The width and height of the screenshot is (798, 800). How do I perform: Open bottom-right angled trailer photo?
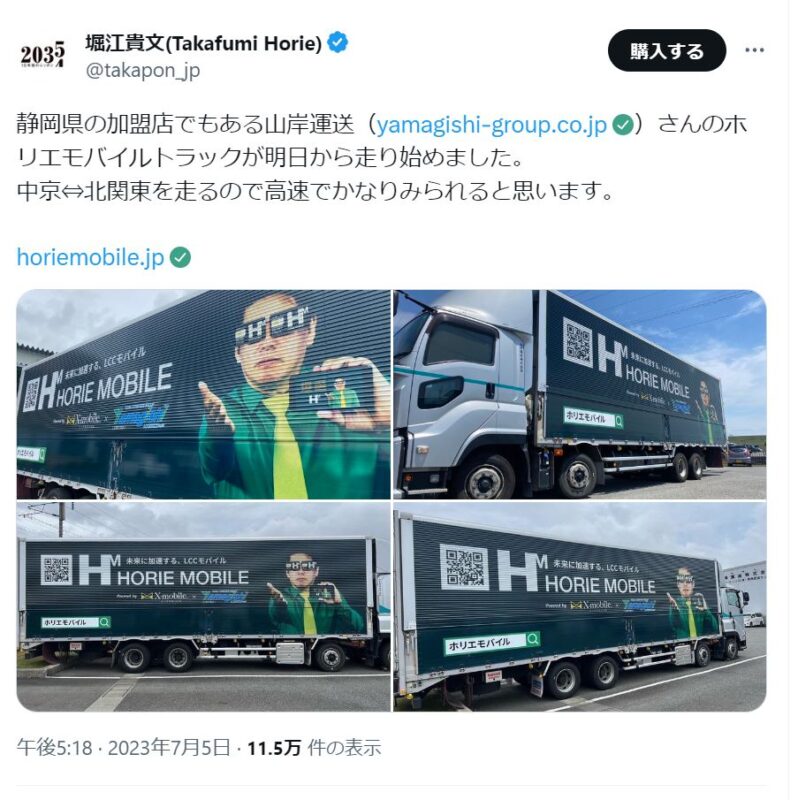point(580,607)
